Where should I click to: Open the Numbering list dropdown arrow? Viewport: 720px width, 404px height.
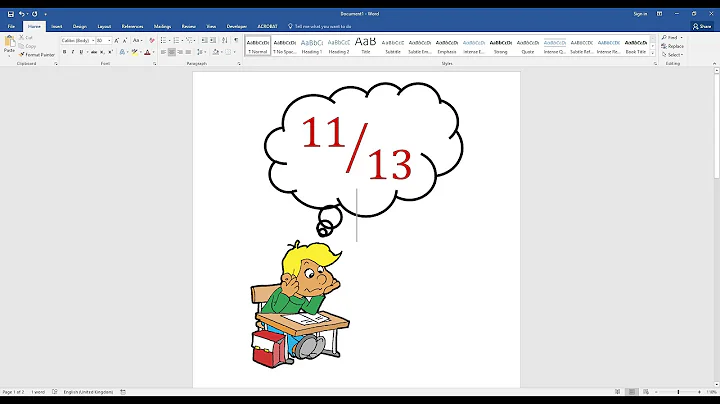click(182, 40)
